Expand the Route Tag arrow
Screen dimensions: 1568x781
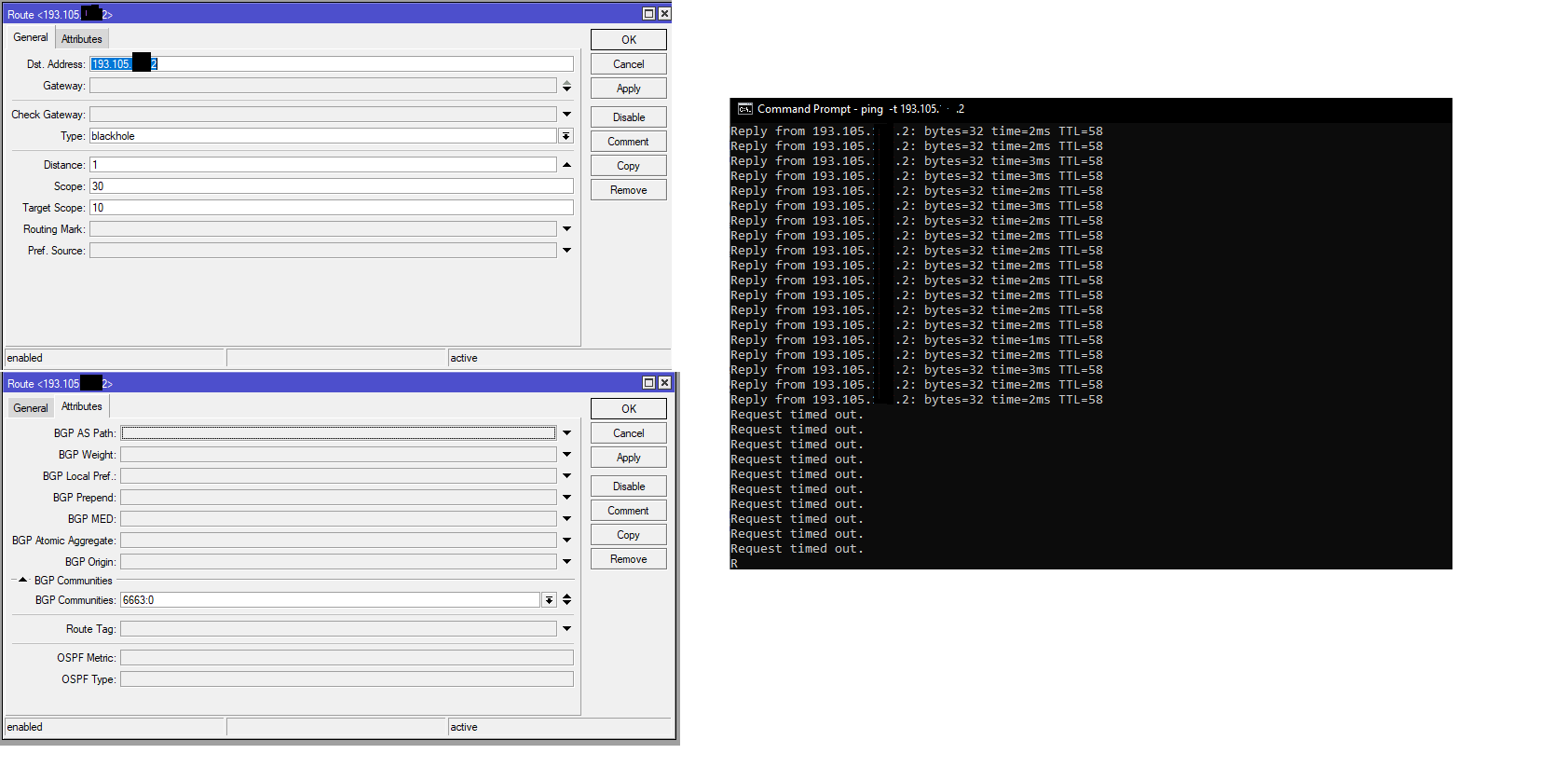566,629
